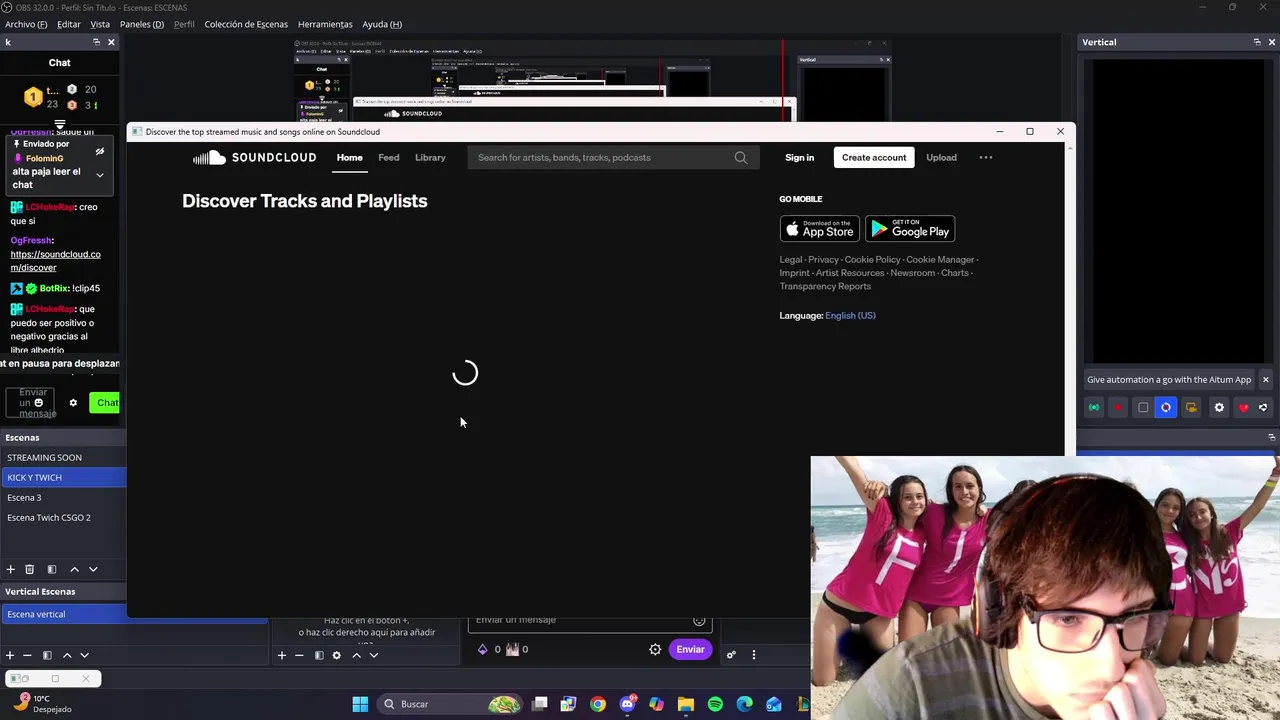Click the red heart icon in Vertical panel
The image size is (1280, 720).
[x=1243, y=407]
